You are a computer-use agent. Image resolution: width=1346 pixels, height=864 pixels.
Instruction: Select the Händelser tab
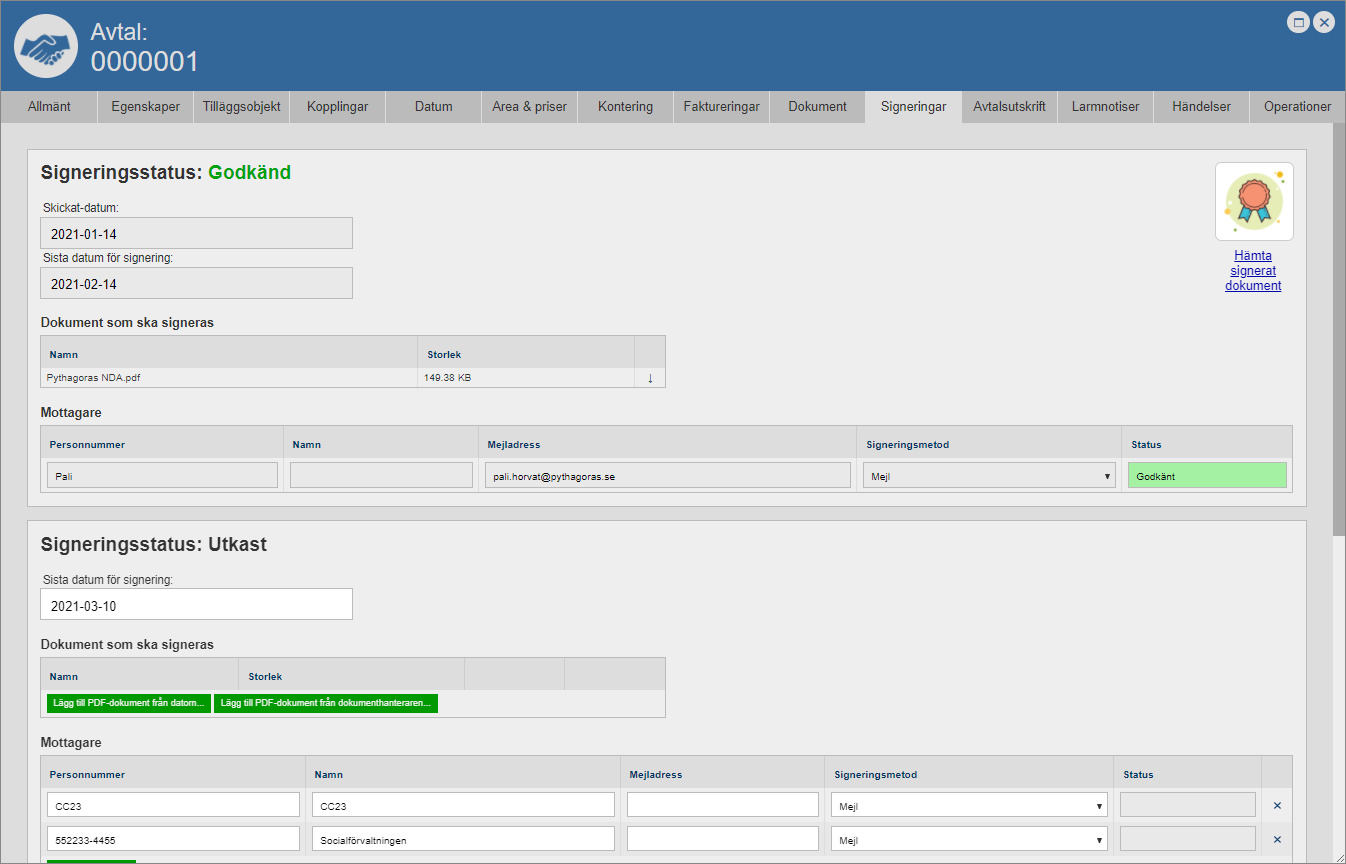pos(1201,107)
